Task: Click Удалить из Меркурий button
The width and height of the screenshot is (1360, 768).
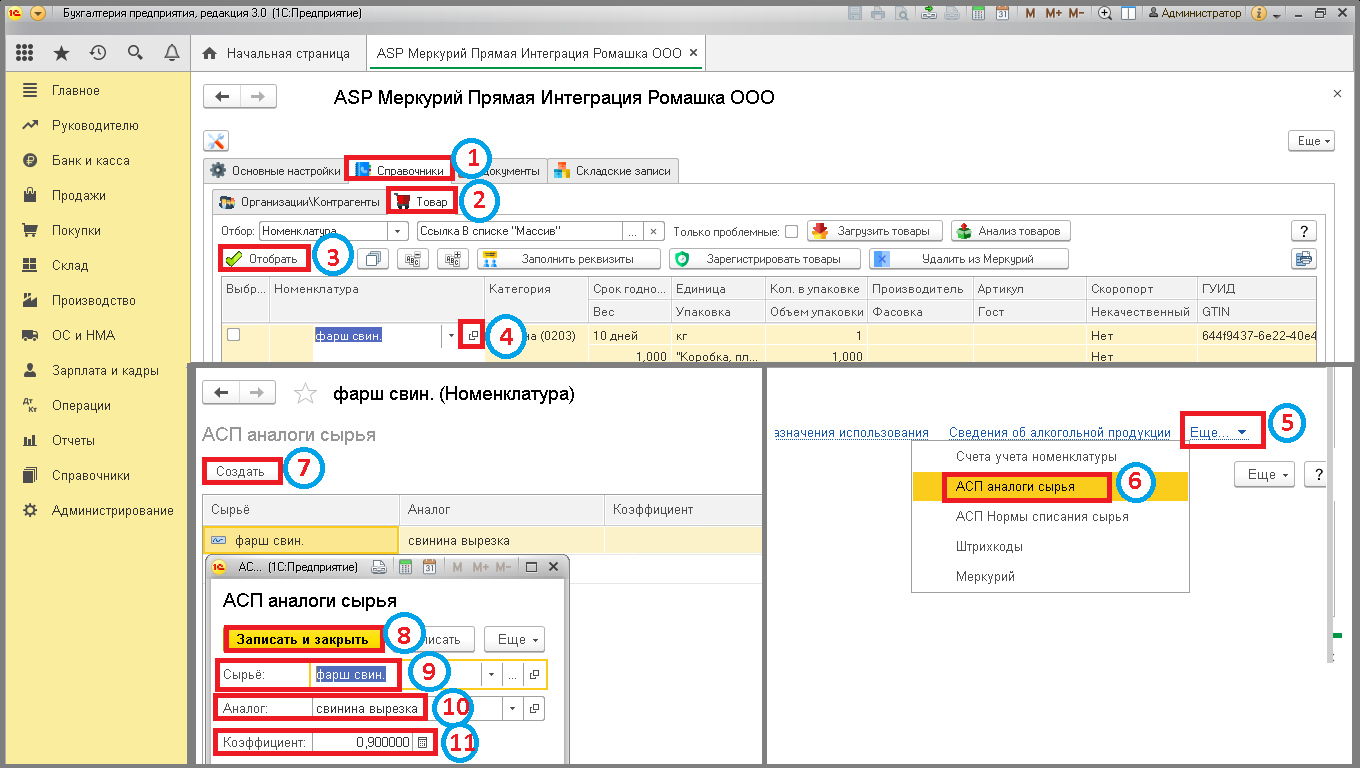Action: tap(969, 259)
